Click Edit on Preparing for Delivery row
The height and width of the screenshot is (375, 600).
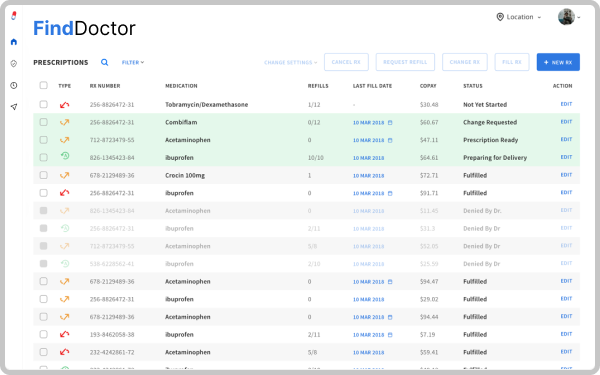[566, 157]
